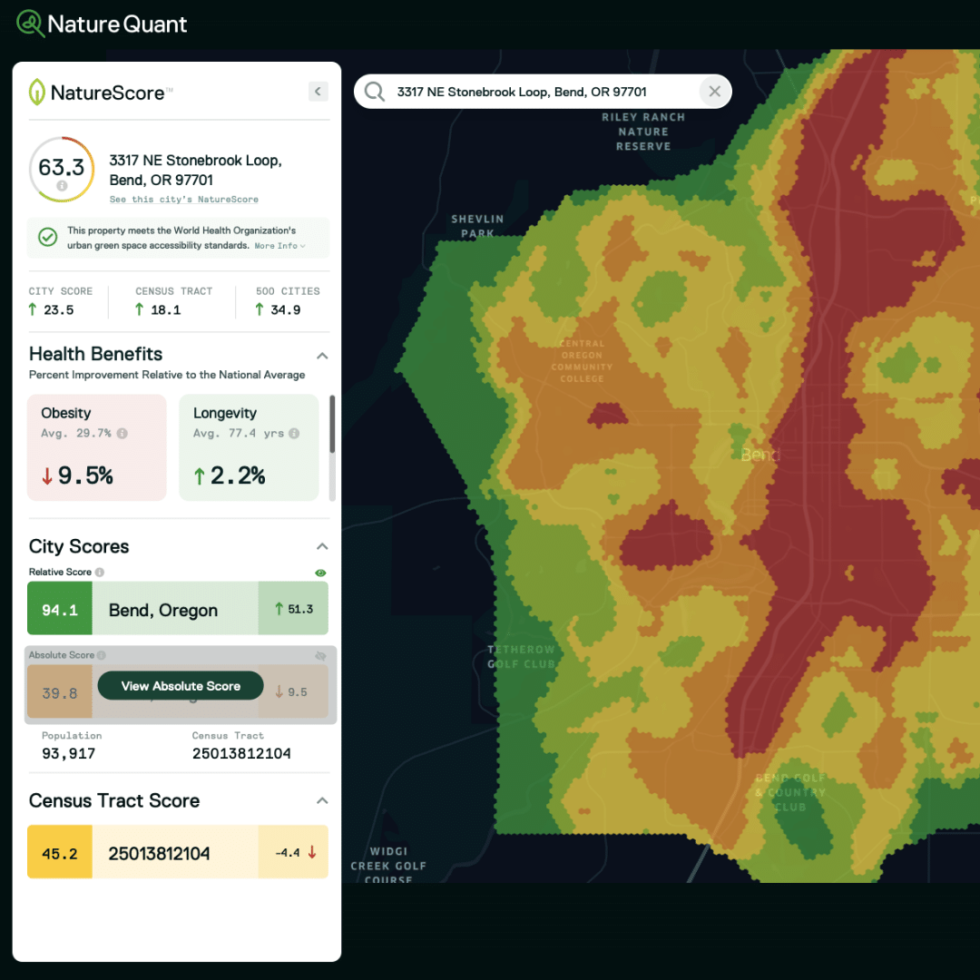
Task: Open info icon under 63.3 score
Action: tap(62, 186)
